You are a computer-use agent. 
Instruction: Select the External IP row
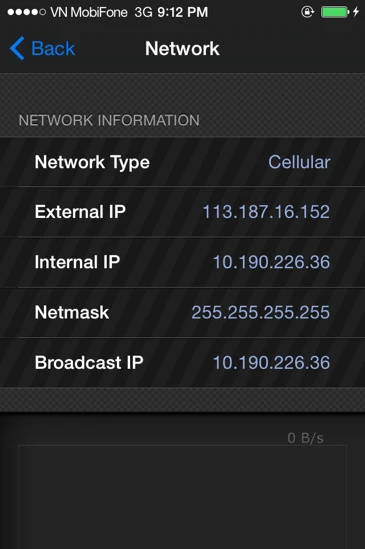[x=182, y=212]
